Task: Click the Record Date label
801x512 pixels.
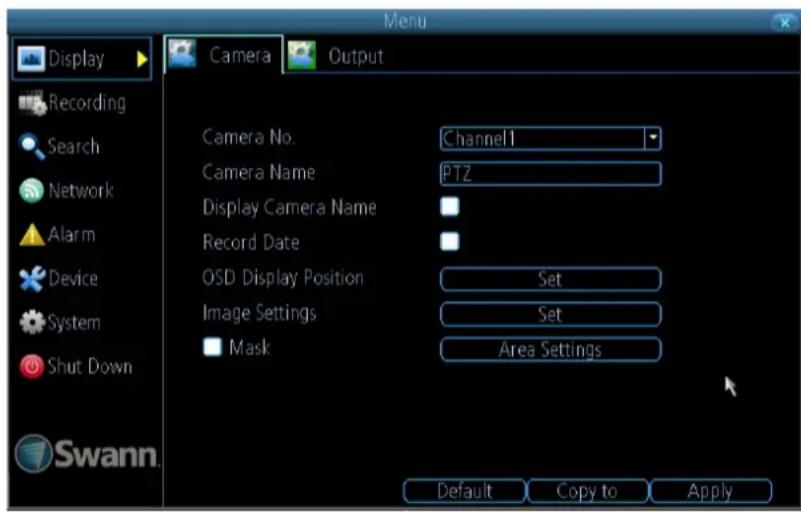Action: coord(251,242)
